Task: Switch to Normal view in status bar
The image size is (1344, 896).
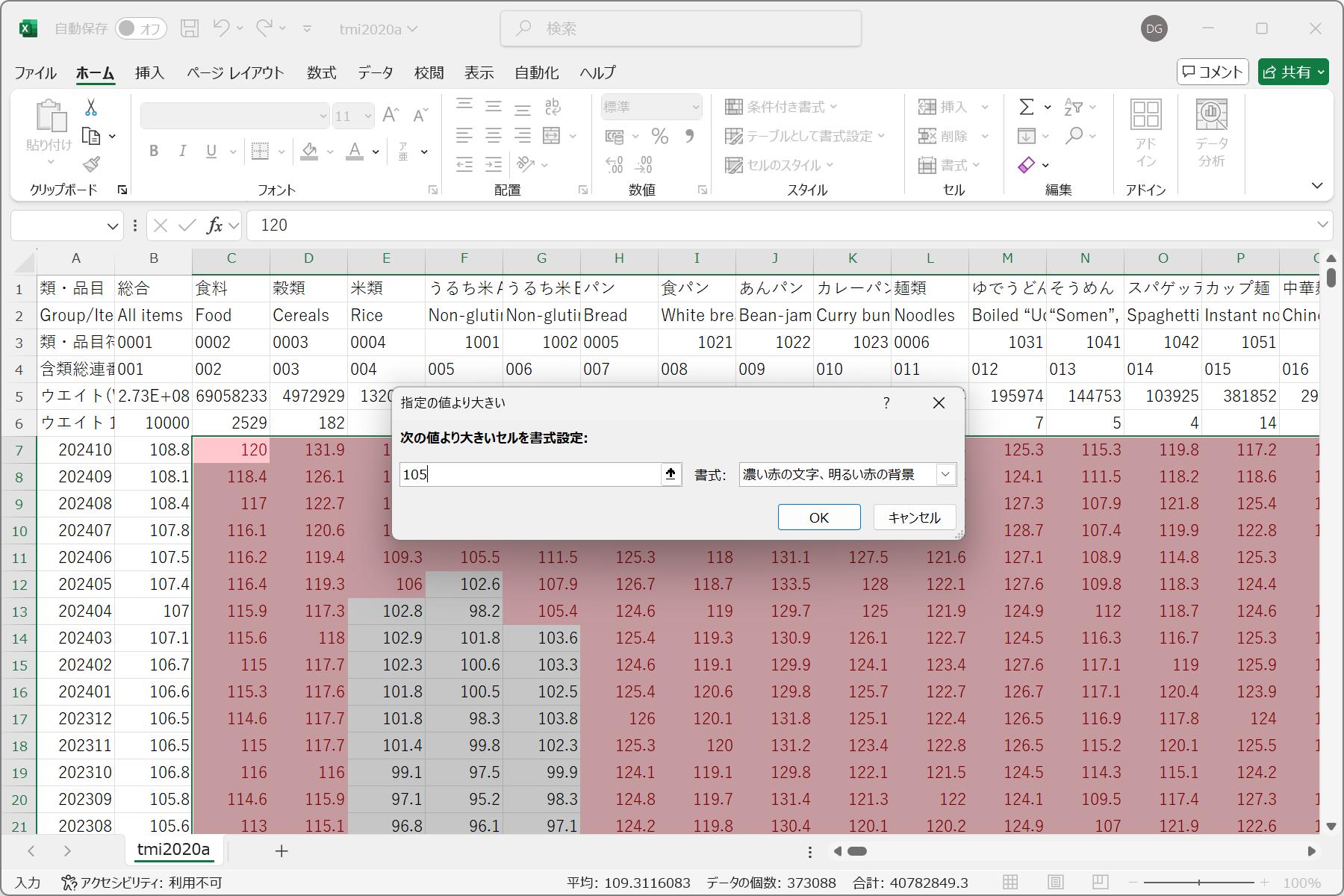Action: [x=1010, y=883]
